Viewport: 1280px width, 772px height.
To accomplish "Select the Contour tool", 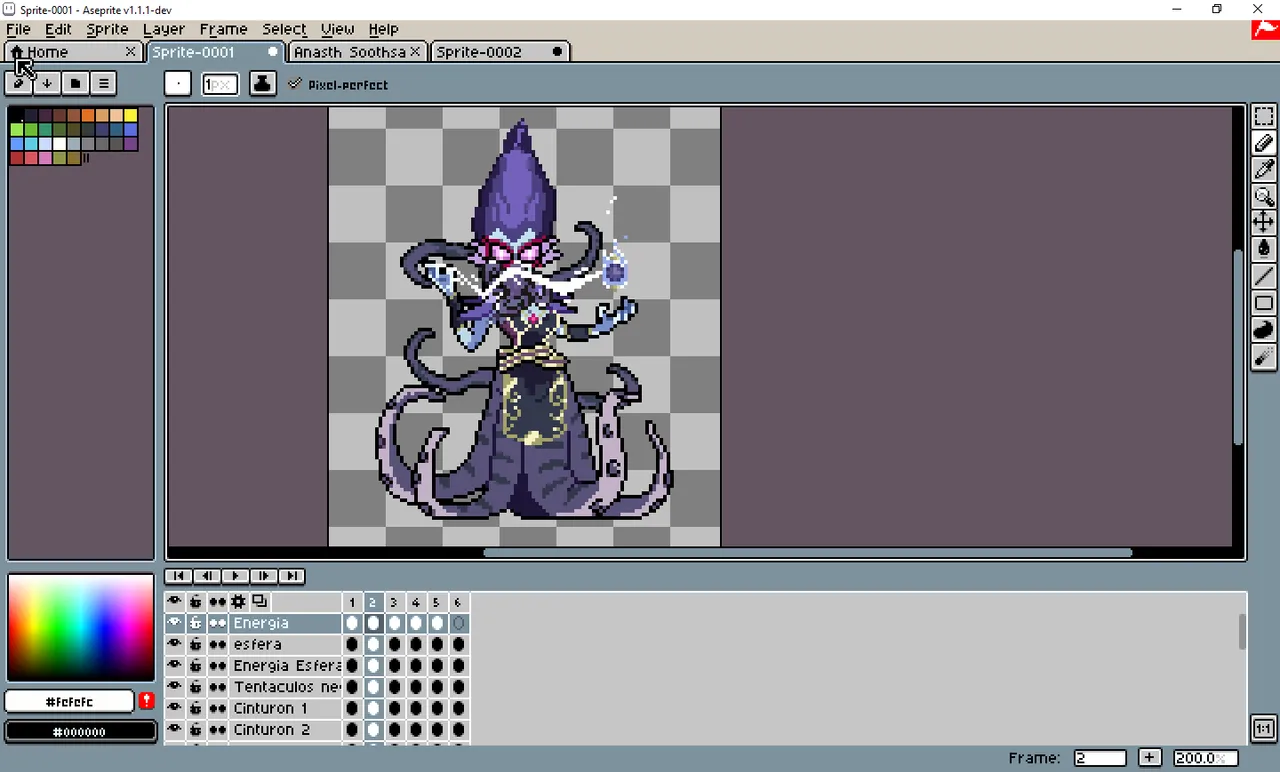I will pos(1264,330).
